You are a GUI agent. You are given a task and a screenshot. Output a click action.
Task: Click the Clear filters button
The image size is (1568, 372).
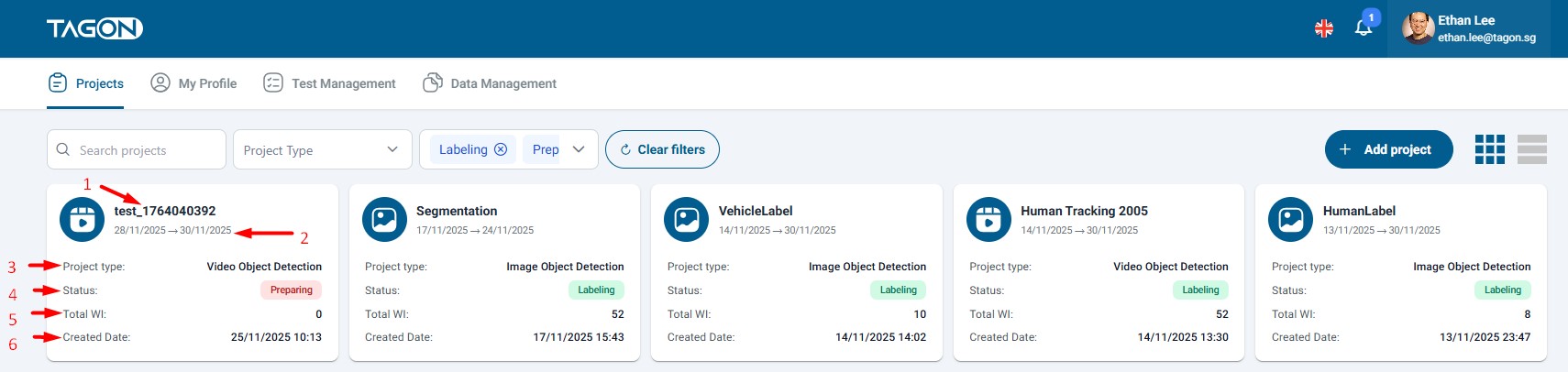[662, 149]
